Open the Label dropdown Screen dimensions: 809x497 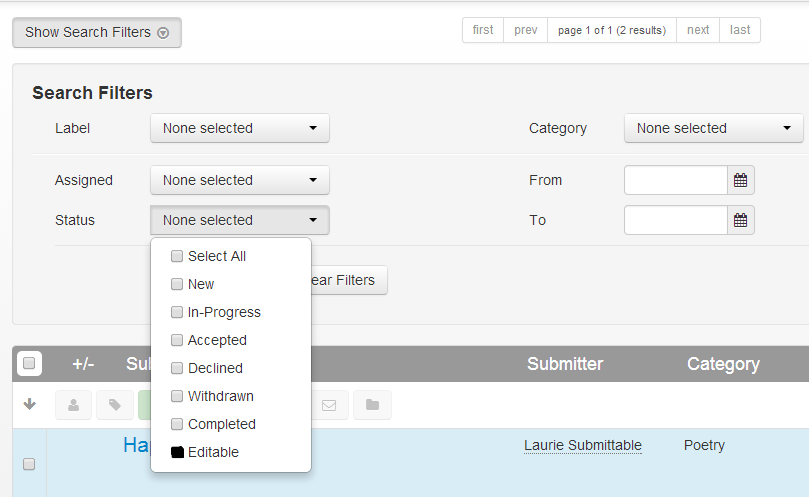pos(240,128)
